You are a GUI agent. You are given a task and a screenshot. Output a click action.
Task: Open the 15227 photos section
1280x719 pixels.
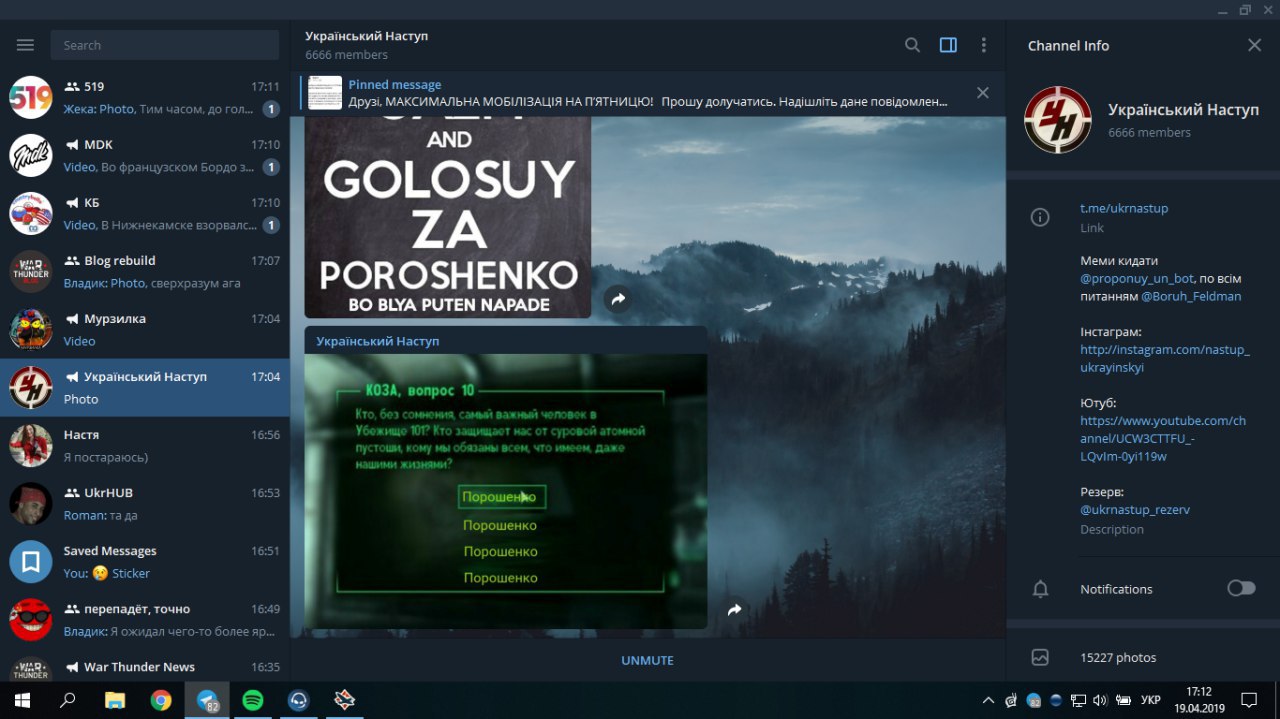[1143, 657]
